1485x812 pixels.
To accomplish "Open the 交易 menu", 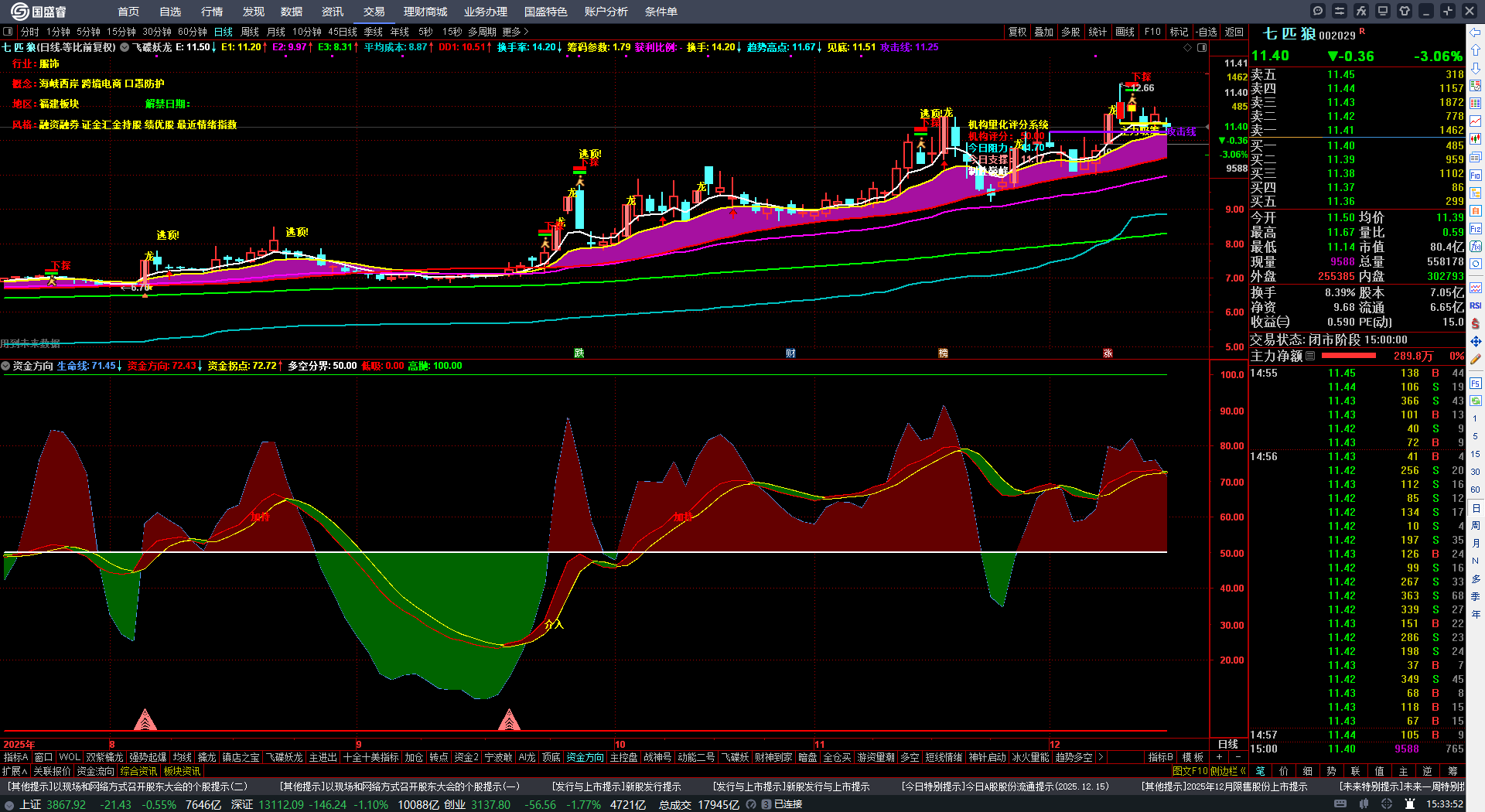I will click(x=374, y=12).
